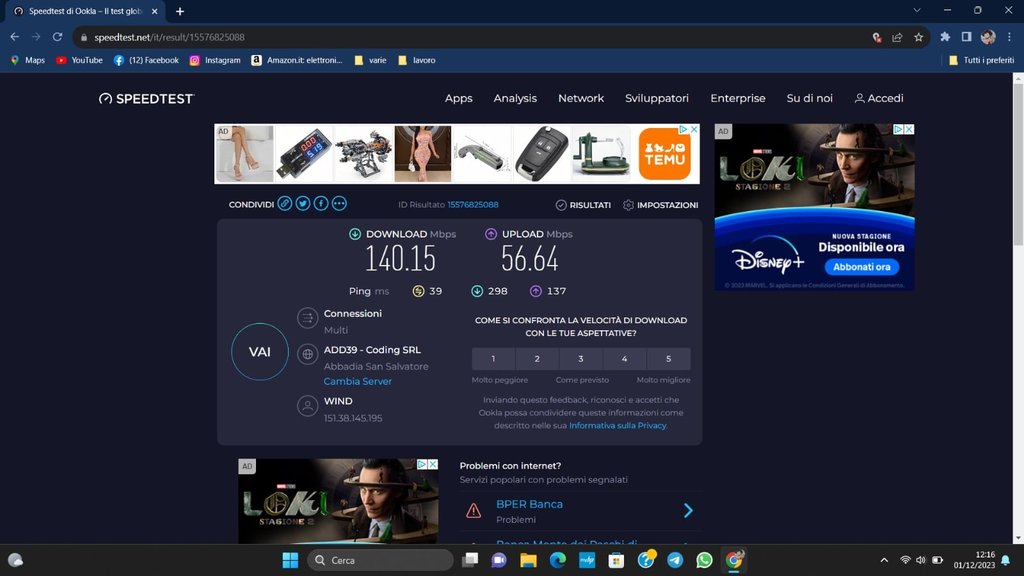Reload the page
1024x576 pixels.
(x=57, y=37)
